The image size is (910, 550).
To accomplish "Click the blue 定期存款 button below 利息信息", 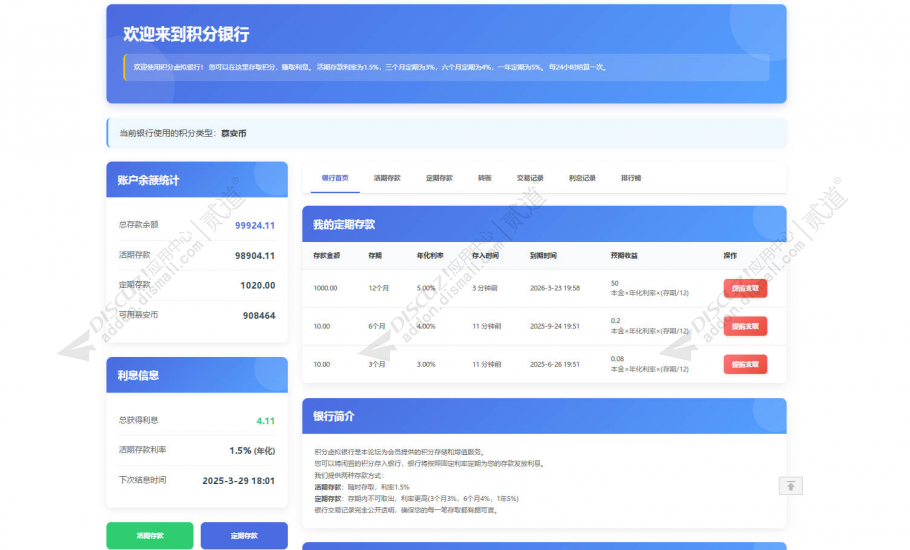I will (244, 535).
